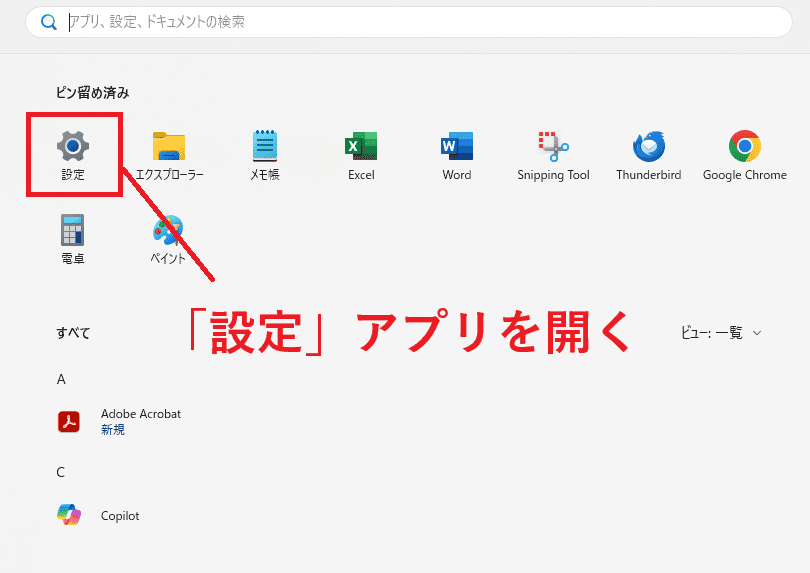Select the letter A section header
Image resolution: width=810 pixels, height=573 pixels.
[61, 379]
